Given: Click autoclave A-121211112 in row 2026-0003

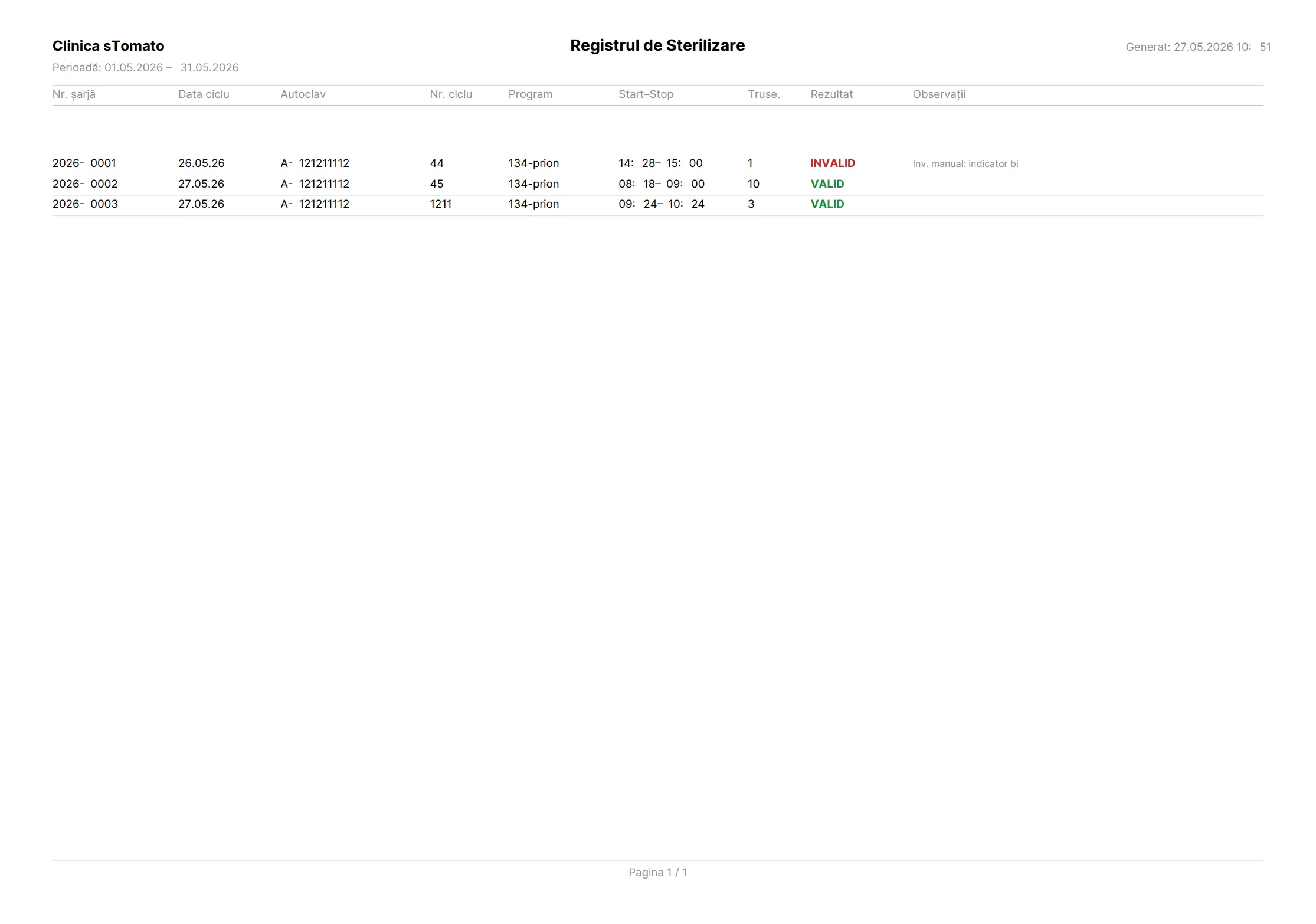Looking at the screenshot, I should click(315, 204).
